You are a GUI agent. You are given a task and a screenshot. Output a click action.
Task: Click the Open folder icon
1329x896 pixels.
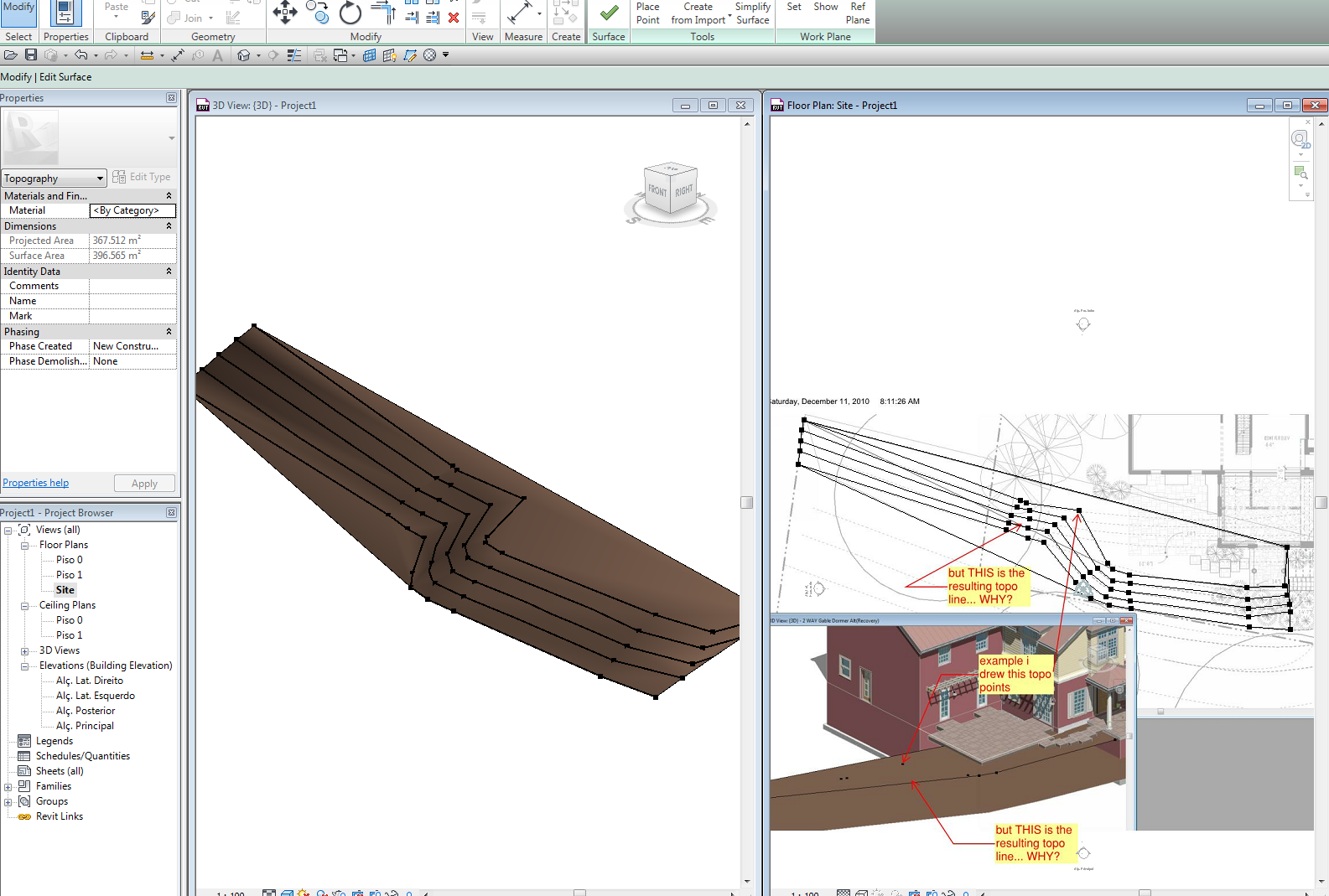tap(11, 55)
